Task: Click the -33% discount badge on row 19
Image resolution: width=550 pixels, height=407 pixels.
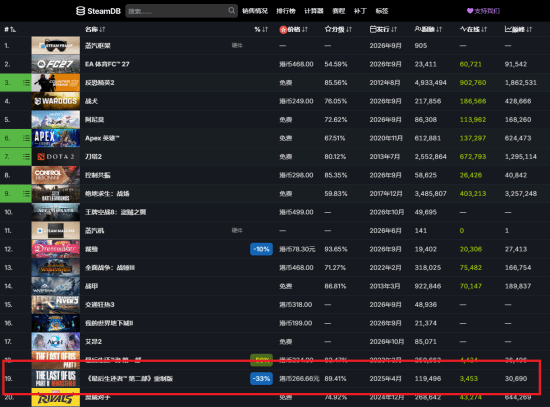Action: 261,379
